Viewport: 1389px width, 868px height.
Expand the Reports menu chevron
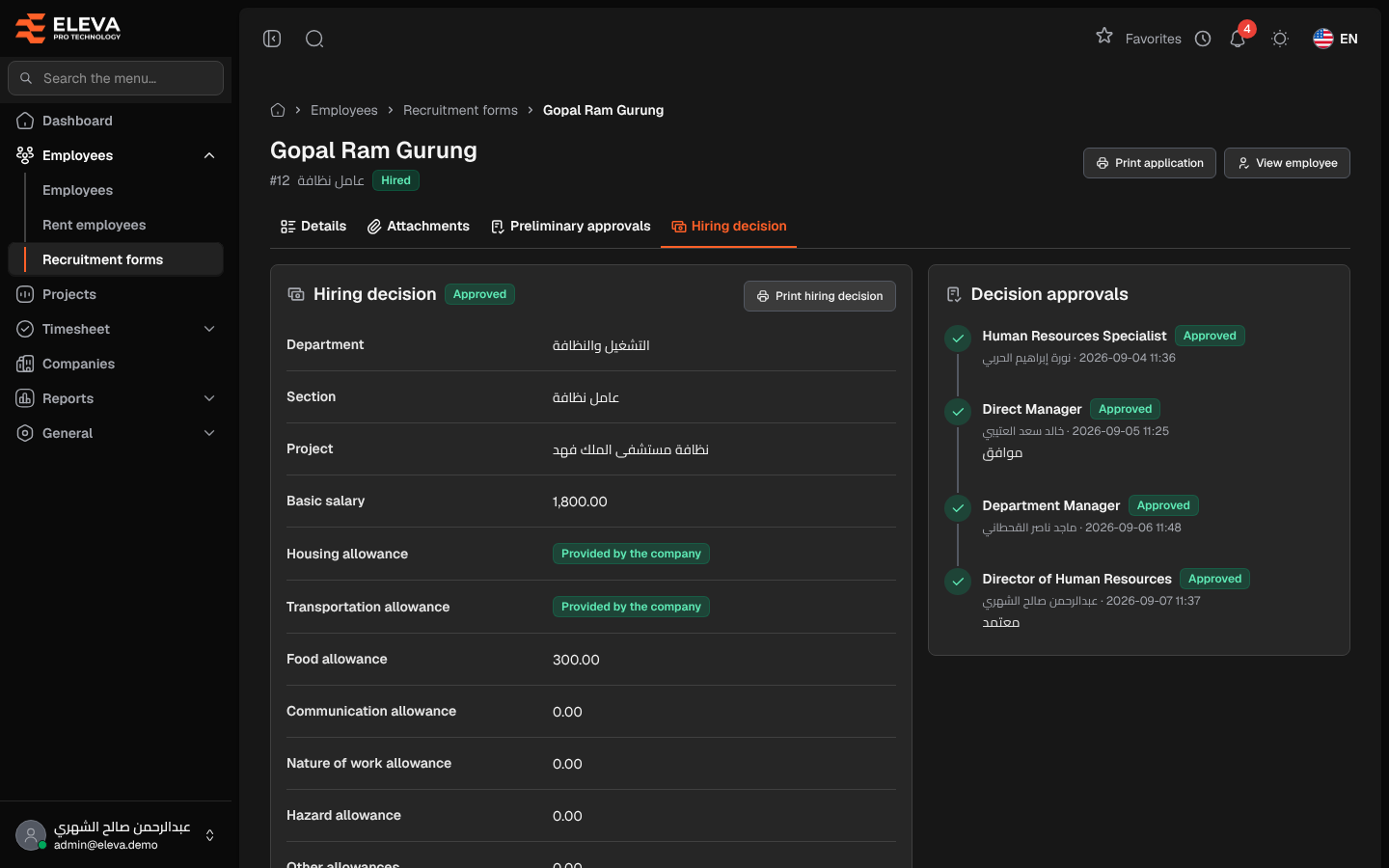(209, 398)
